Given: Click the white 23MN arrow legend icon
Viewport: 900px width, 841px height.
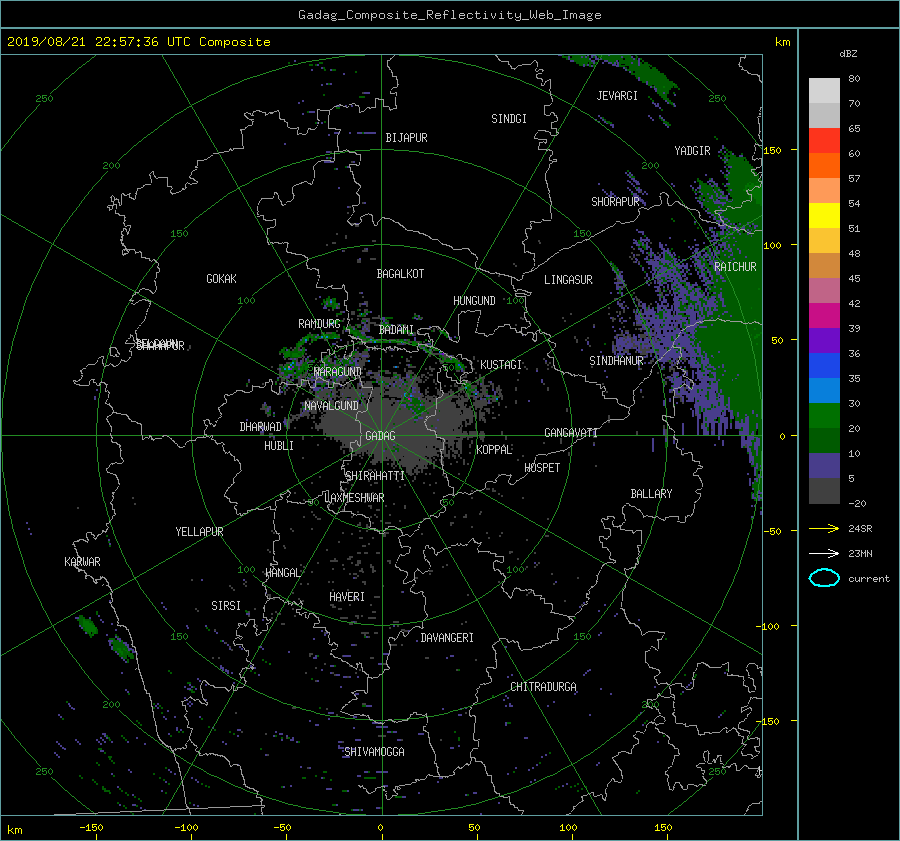Looking at the screenshot, I should (824, 553).
